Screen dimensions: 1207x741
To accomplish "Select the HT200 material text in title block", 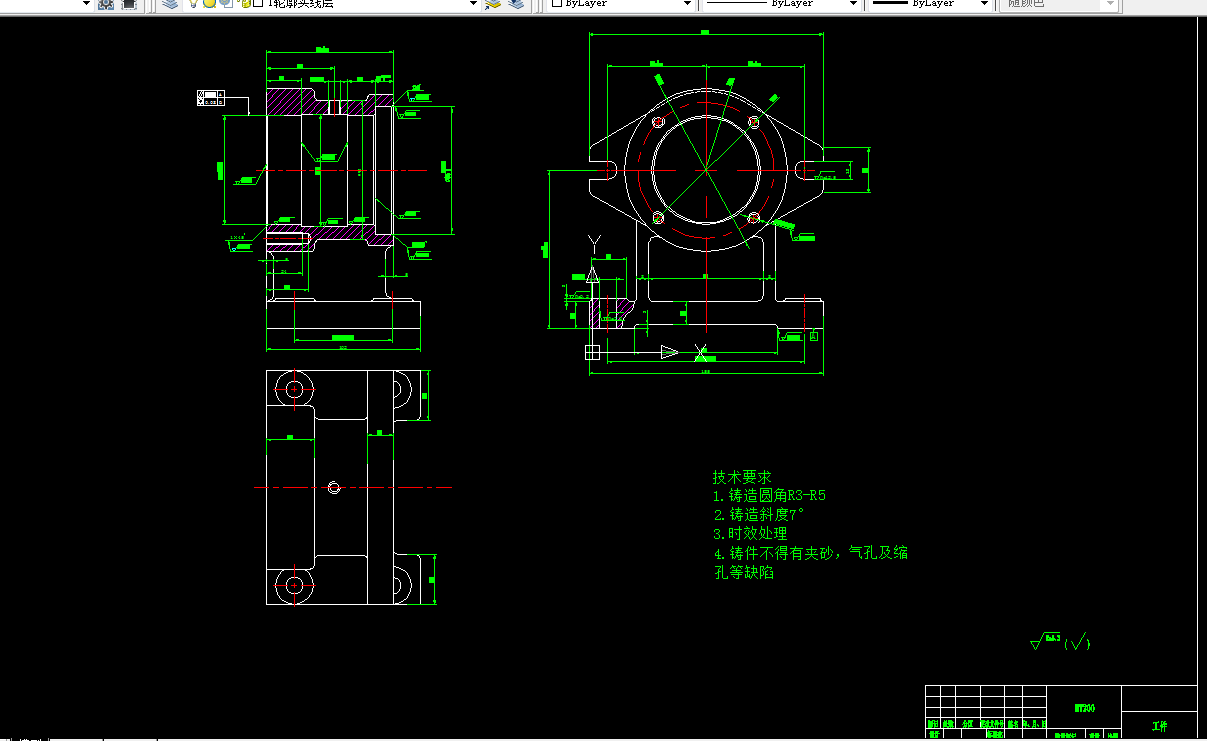I will 1084,707.
